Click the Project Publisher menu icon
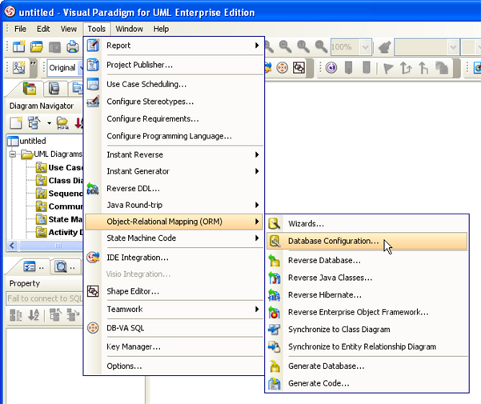Viewport: 481px width, 404px height. point(93,64)
